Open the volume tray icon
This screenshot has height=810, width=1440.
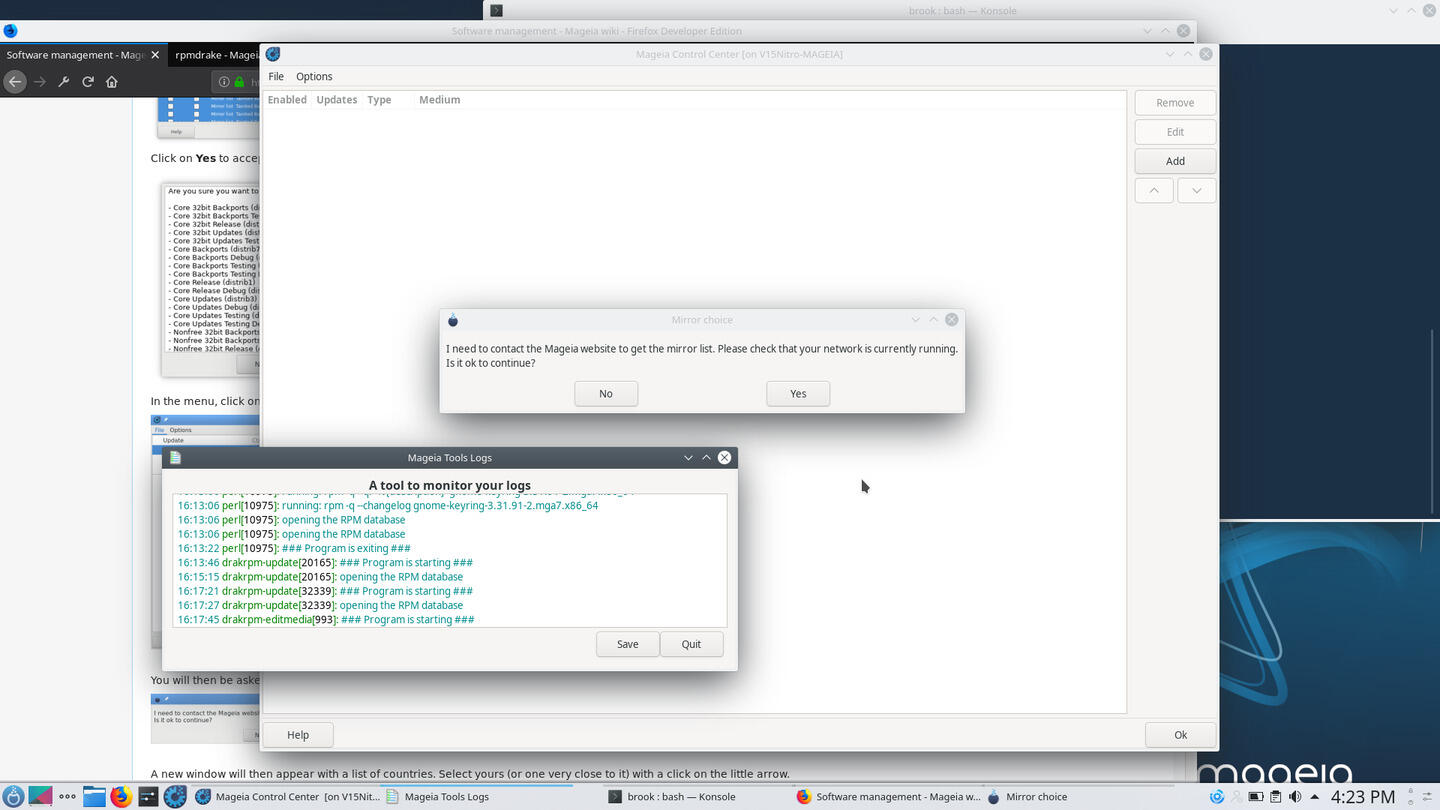pos(1295,797)
